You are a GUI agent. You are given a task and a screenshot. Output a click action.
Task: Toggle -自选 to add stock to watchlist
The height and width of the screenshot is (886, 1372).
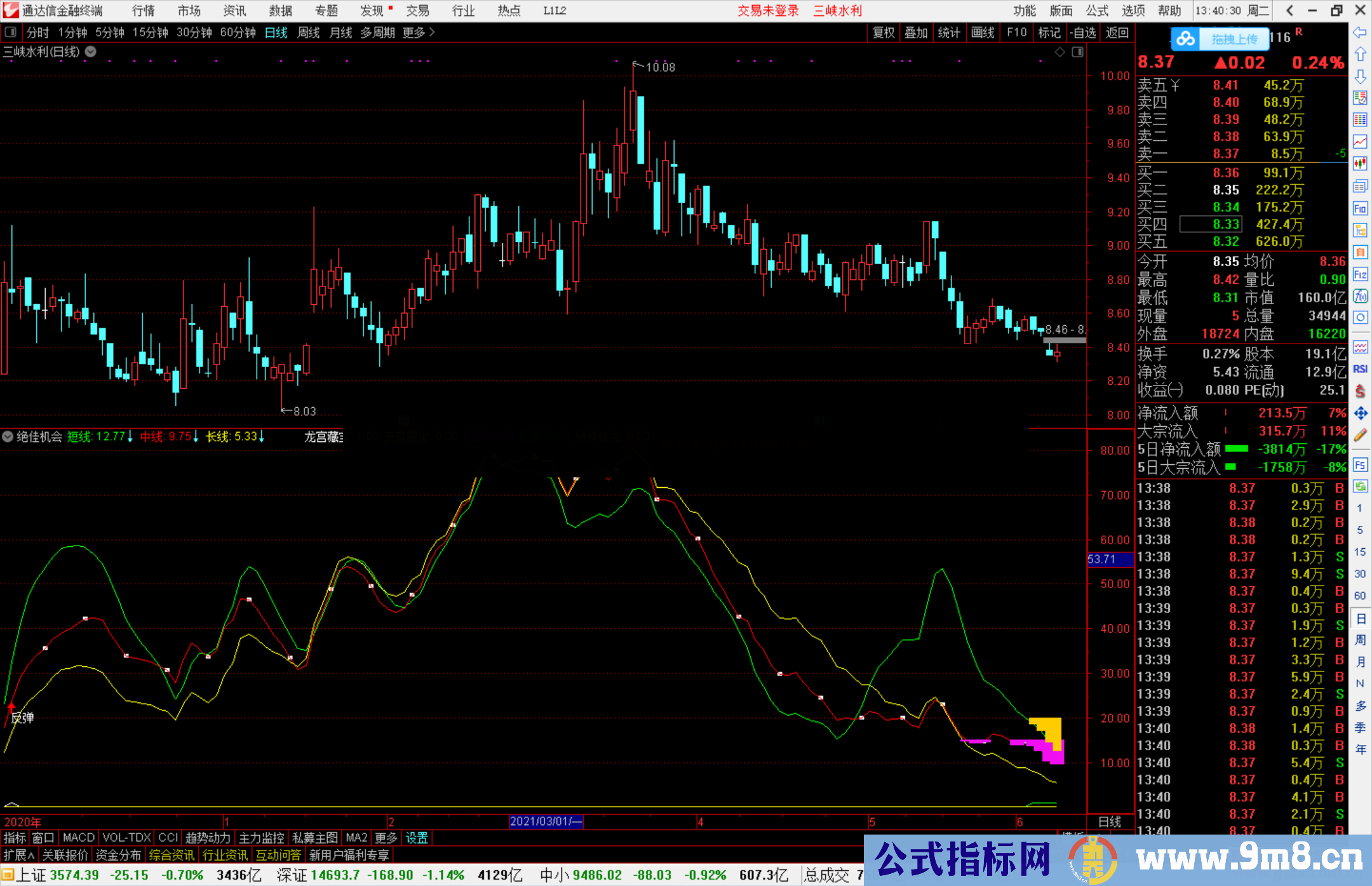coord(1084,32)
